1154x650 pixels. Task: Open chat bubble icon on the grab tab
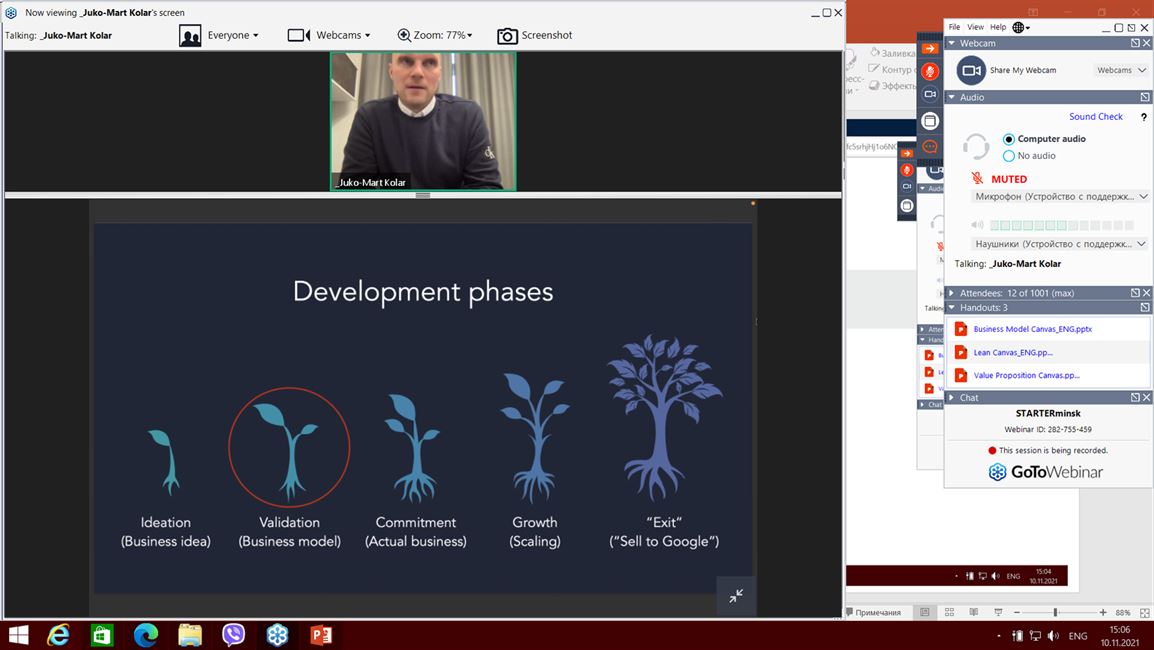pyautogui.click(x=930, y=146)
